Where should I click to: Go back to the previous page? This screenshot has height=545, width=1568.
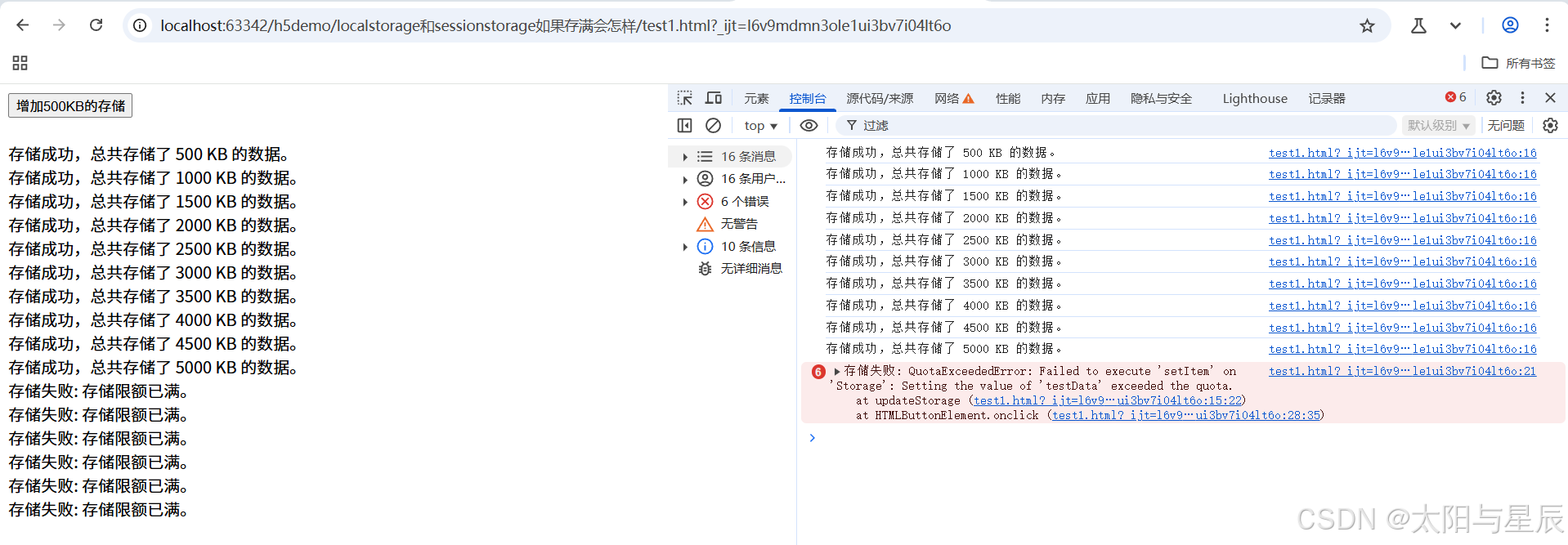[22, 25]
